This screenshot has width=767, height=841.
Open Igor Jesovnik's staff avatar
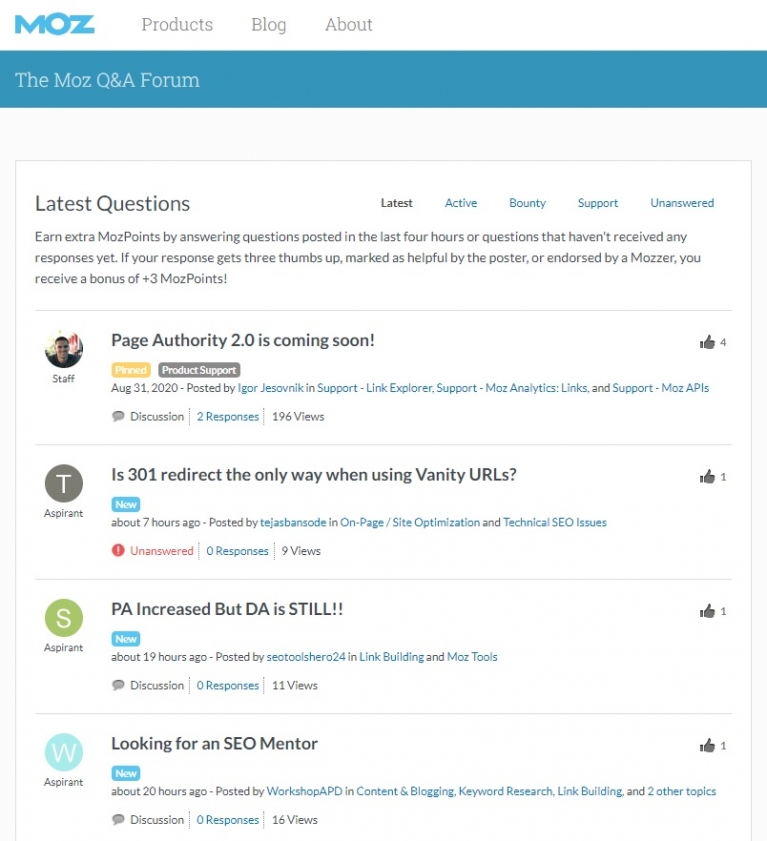point(64,349)
